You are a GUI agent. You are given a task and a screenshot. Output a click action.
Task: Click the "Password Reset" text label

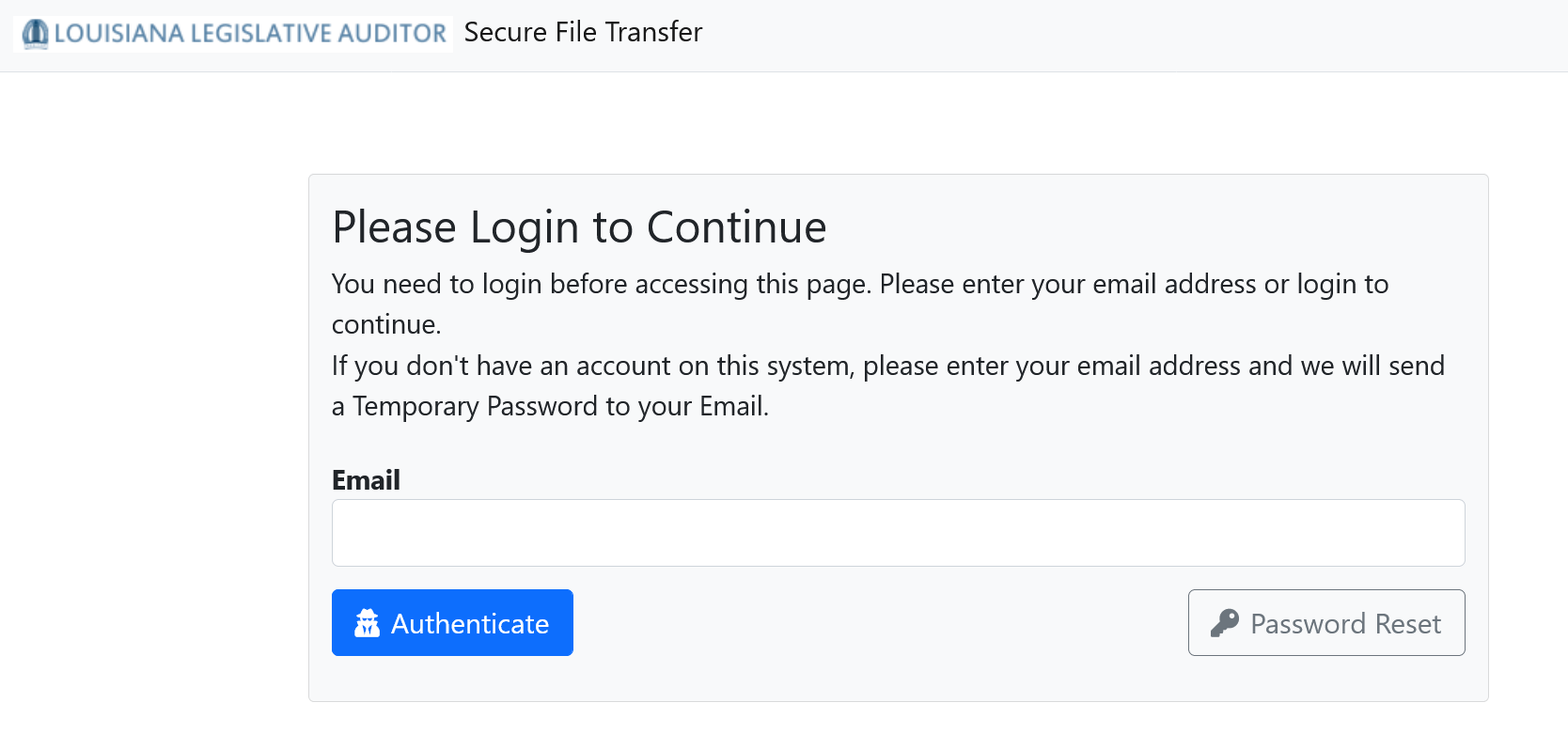point(1345,624)
